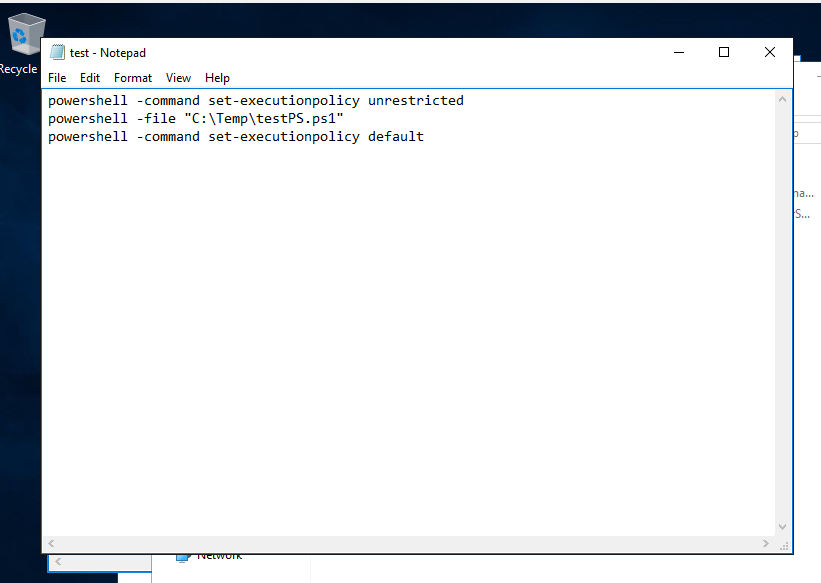This screenshot has width=821, height=583.
Task: Click the horizontal scrollbar left arrow in Notepad
Action: 51,544
